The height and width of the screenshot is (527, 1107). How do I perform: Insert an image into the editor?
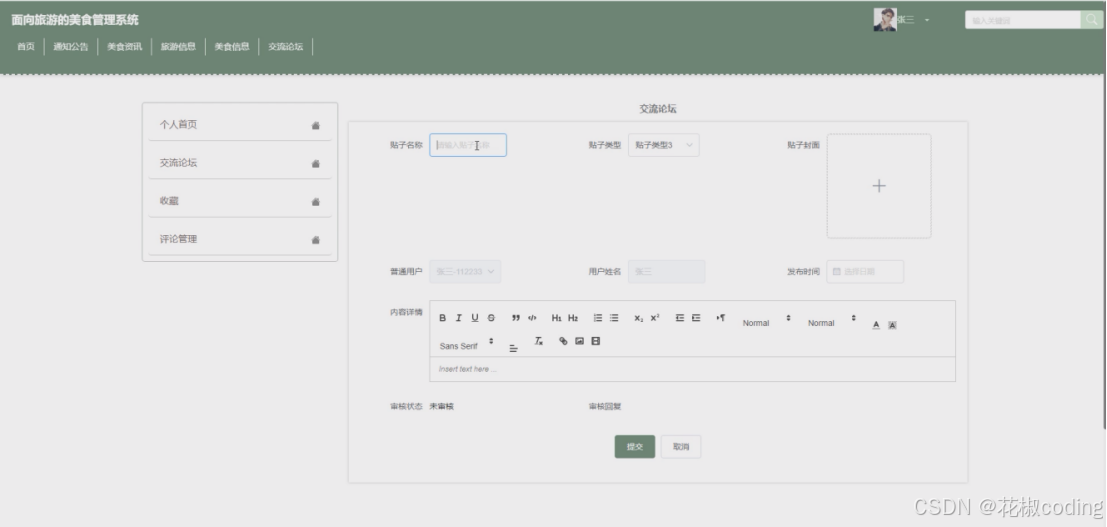(x=580, y=341)
